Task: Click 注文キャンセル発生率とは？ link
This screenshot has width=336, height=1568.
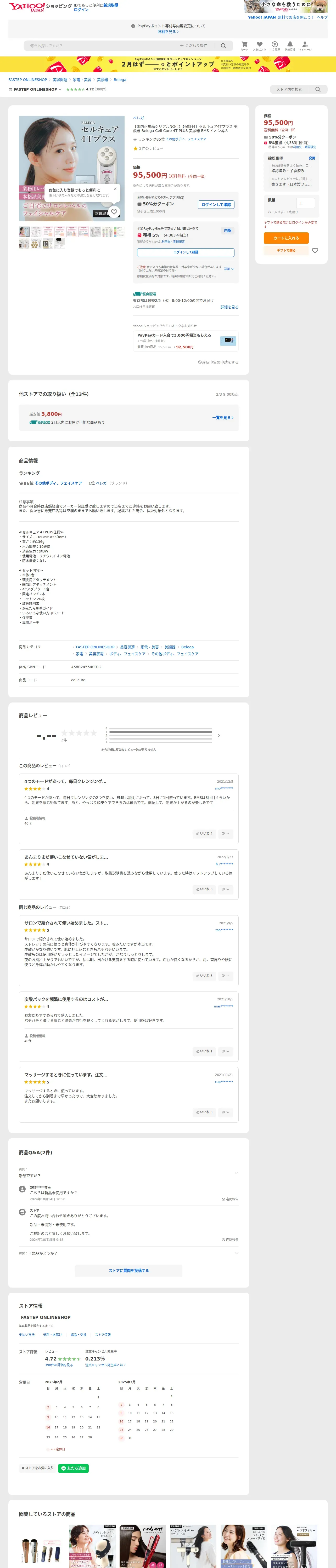Action: [105, 1365]
